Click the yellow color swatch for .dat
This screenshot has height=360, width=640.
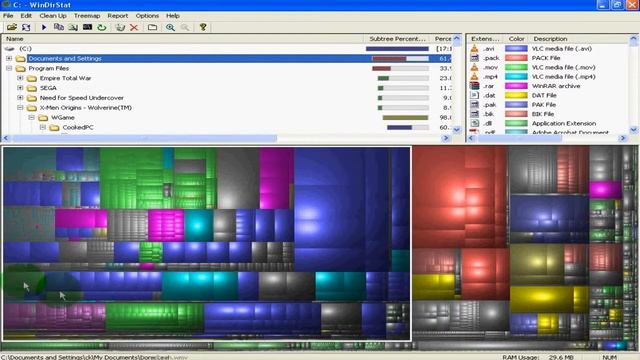[x=516, y=95]
